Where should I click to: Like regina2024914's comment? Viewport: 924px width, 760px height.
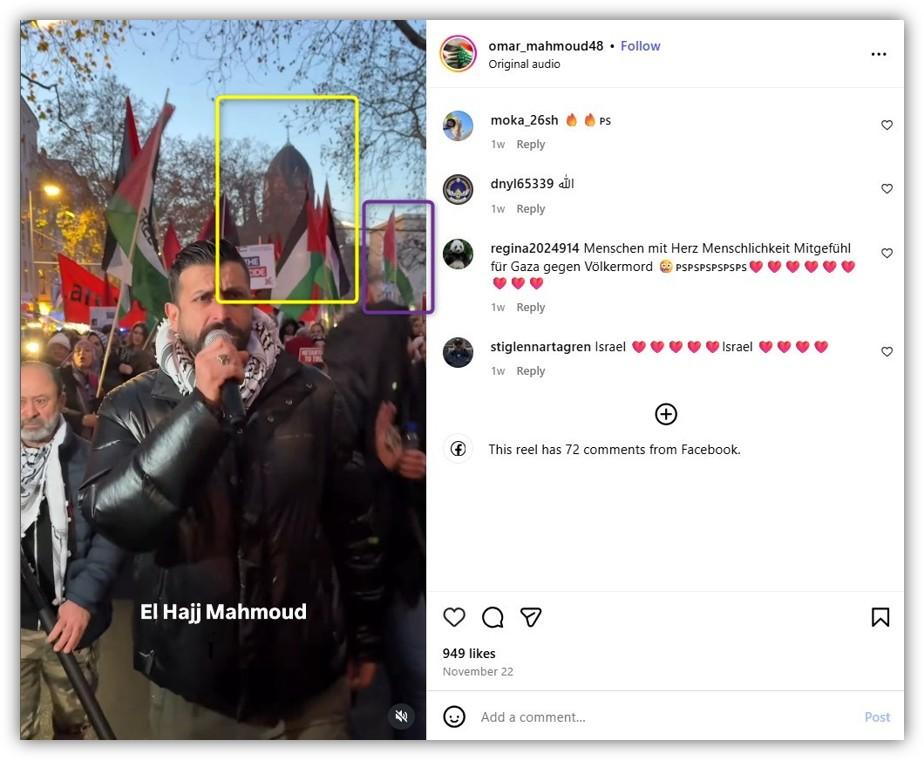pos(886,253)
